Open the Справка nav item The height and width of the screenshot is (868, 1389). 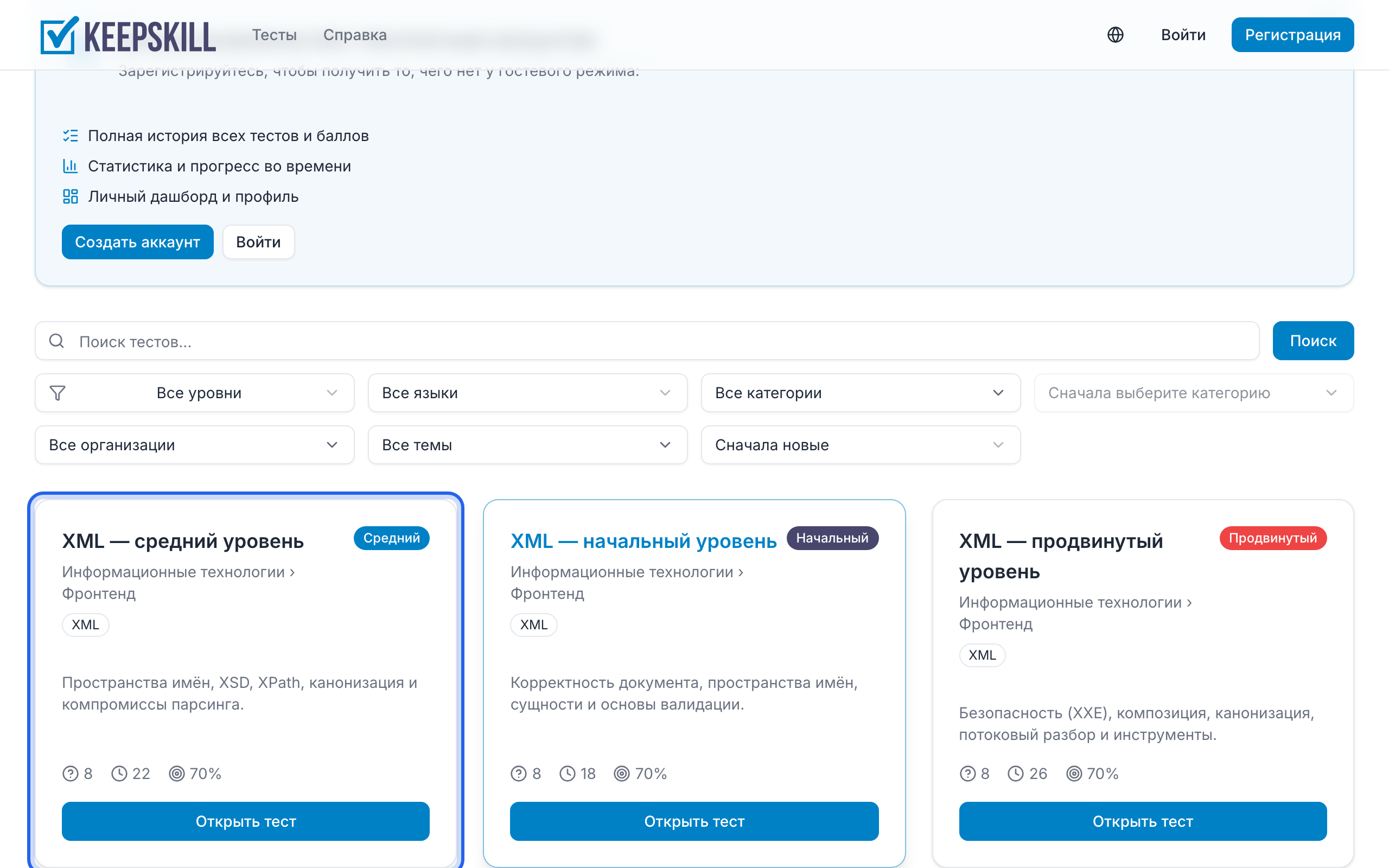coord(355,35)
